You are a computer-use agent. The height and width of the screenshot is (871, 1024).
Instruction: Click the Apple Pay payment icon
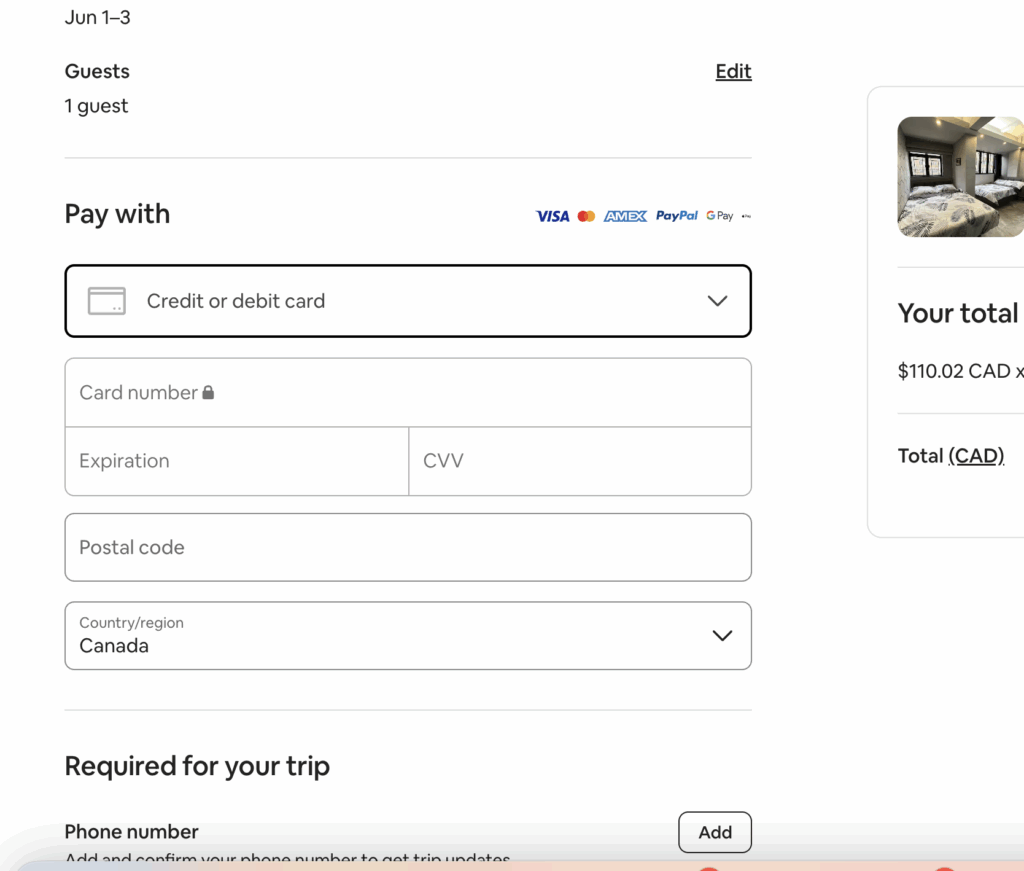(x=747, y=214)
